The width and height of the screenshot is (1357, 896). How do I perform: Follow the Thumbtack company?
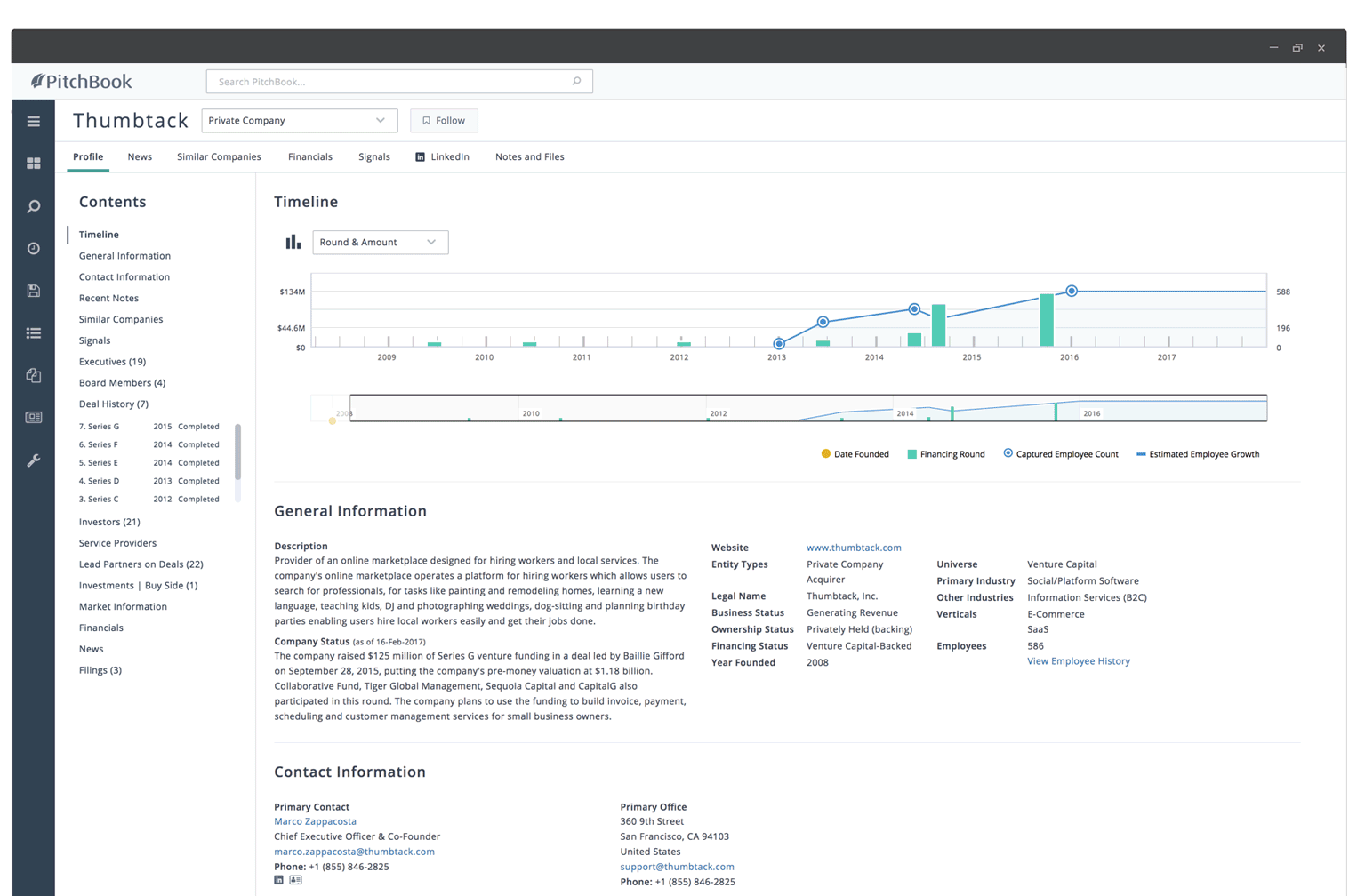point(444,120)
